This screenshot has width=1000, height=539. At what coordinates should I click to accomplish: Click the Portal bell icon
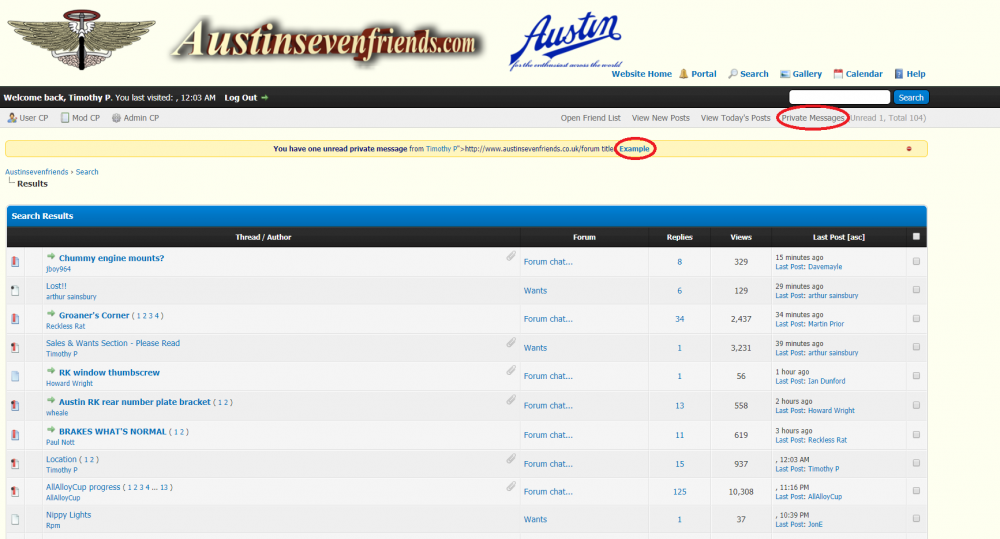[684, 74]
